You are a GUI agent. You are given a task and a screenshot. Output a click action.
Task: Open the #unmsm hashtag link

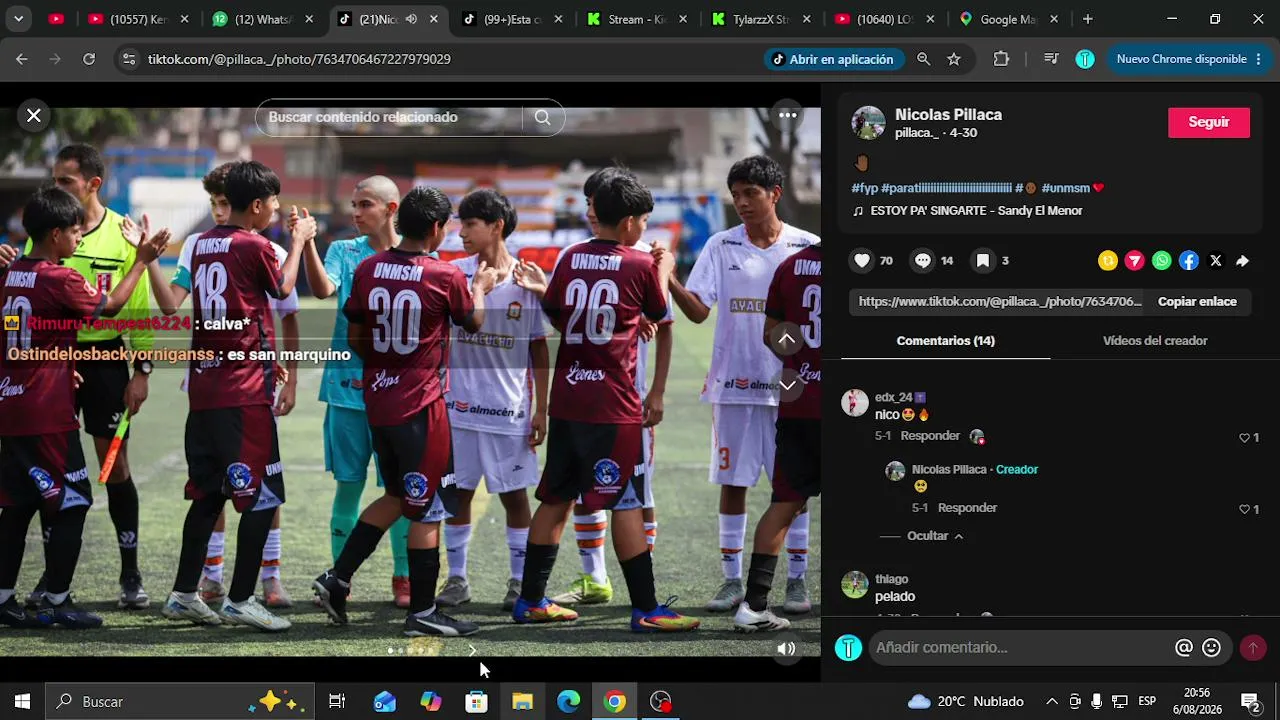[x=1065, y=188]
